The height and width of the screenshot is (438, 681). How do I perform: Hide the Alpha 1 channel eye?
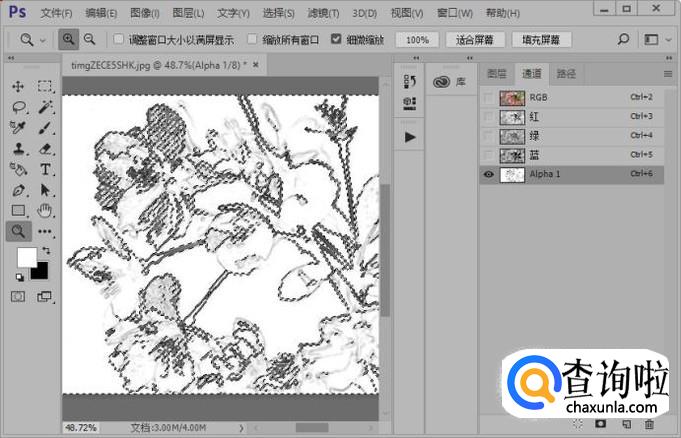click(x=487, y=173)
